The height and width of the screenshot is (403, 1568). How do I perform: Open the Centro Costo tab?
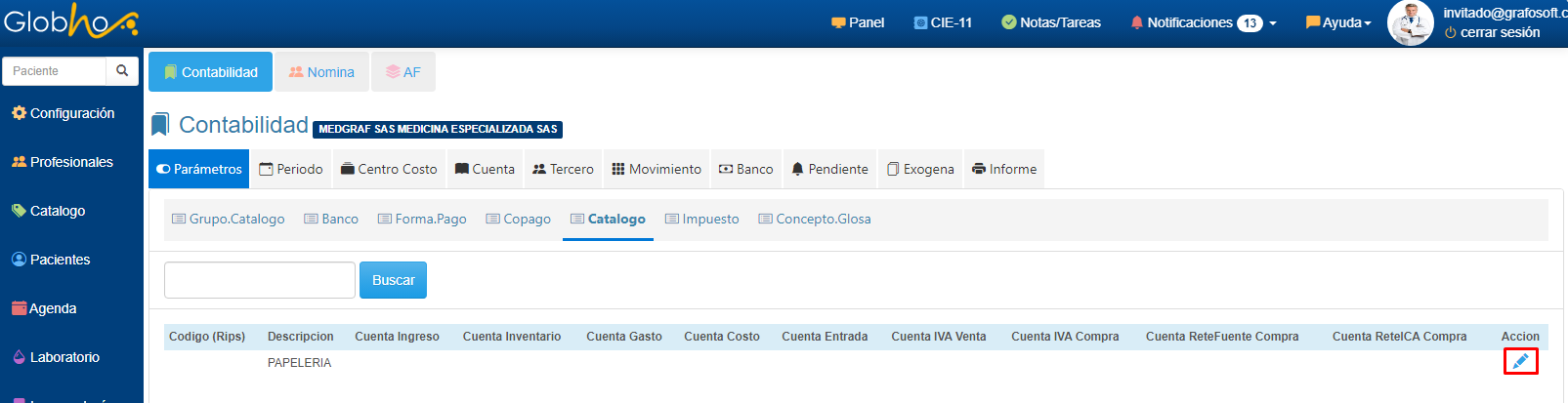coord(389,169)
